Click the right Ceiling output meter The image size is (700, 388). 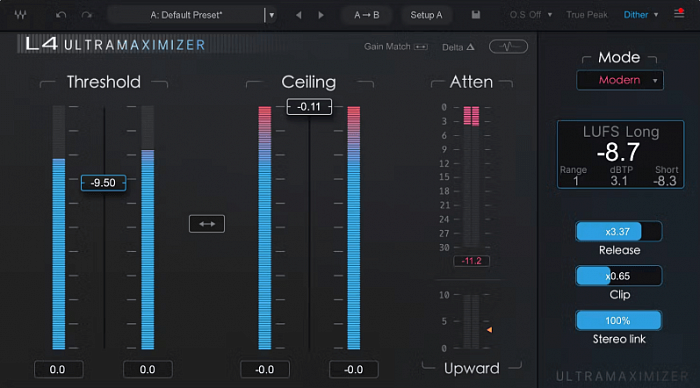(354, 228)
